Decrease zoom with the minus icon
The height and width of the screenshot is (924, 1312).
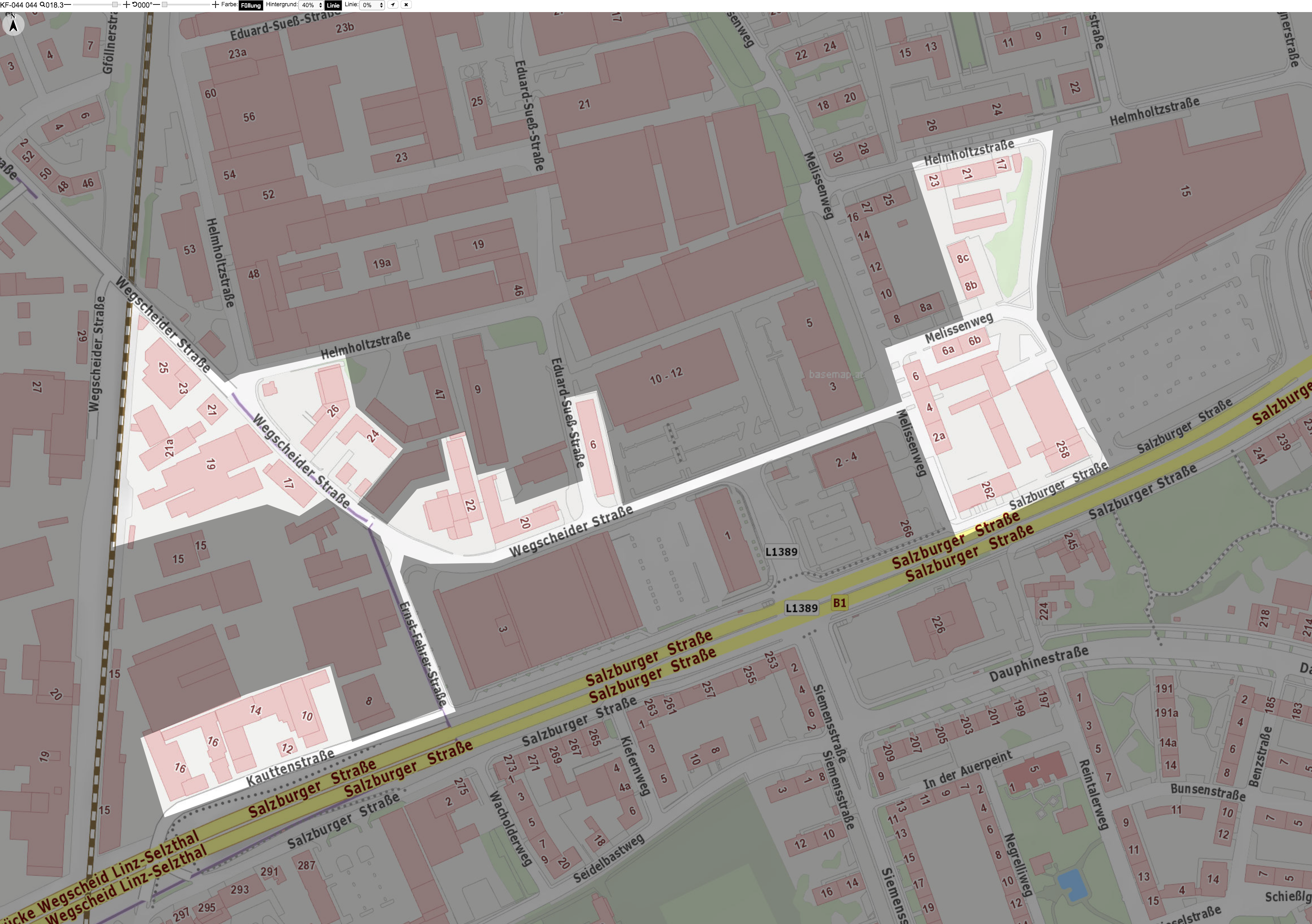(x=68, y=4)
